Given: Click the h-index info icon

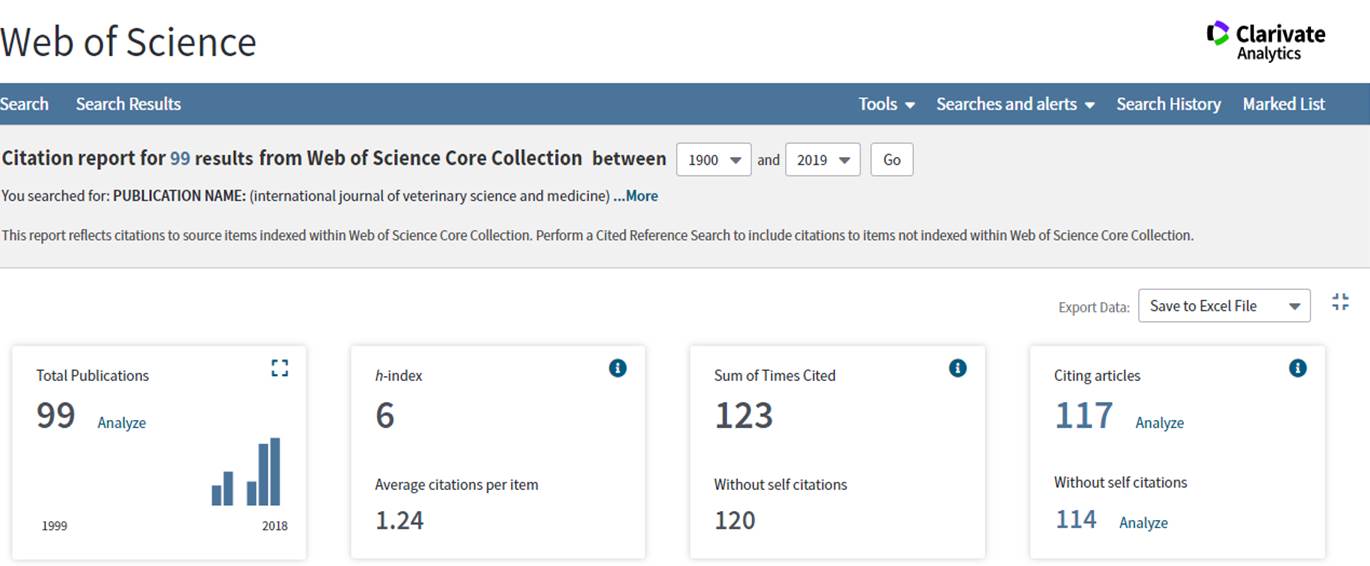Looking at the screenshot, I should pos(618,368).
